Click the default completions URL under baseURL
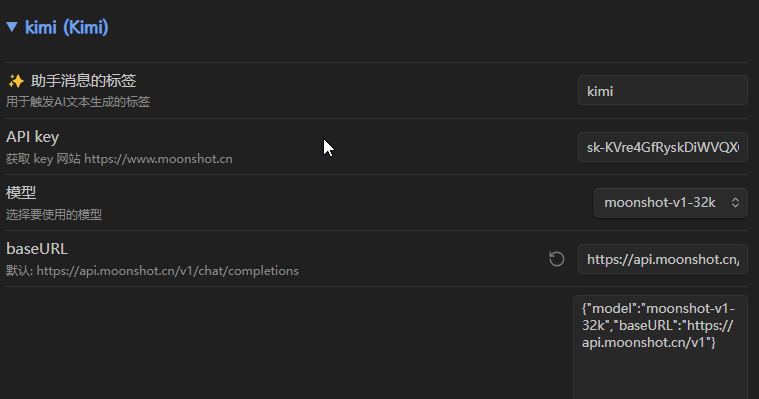Viewport: 759px width, 399px height. [x=167, y=271]
